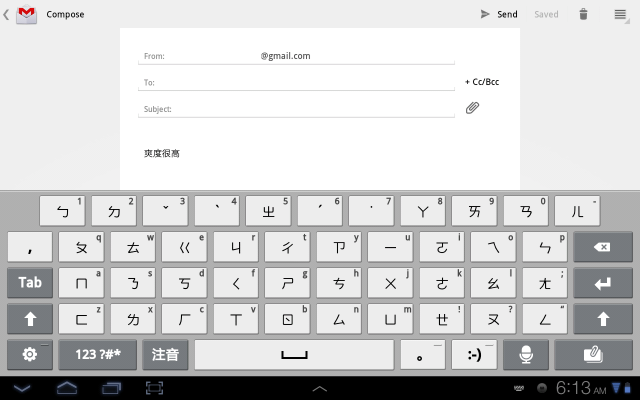Viewport: 640px width, 400px height.
Task: Focus the To recipient field
Action: 296,82
